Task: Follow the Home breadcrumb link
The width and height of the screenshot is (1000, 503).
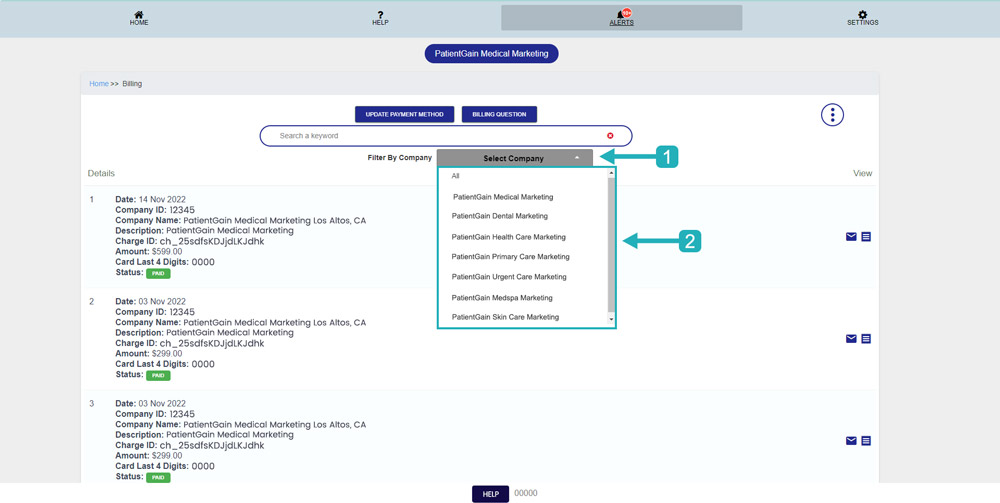Action: coord(99,84)
